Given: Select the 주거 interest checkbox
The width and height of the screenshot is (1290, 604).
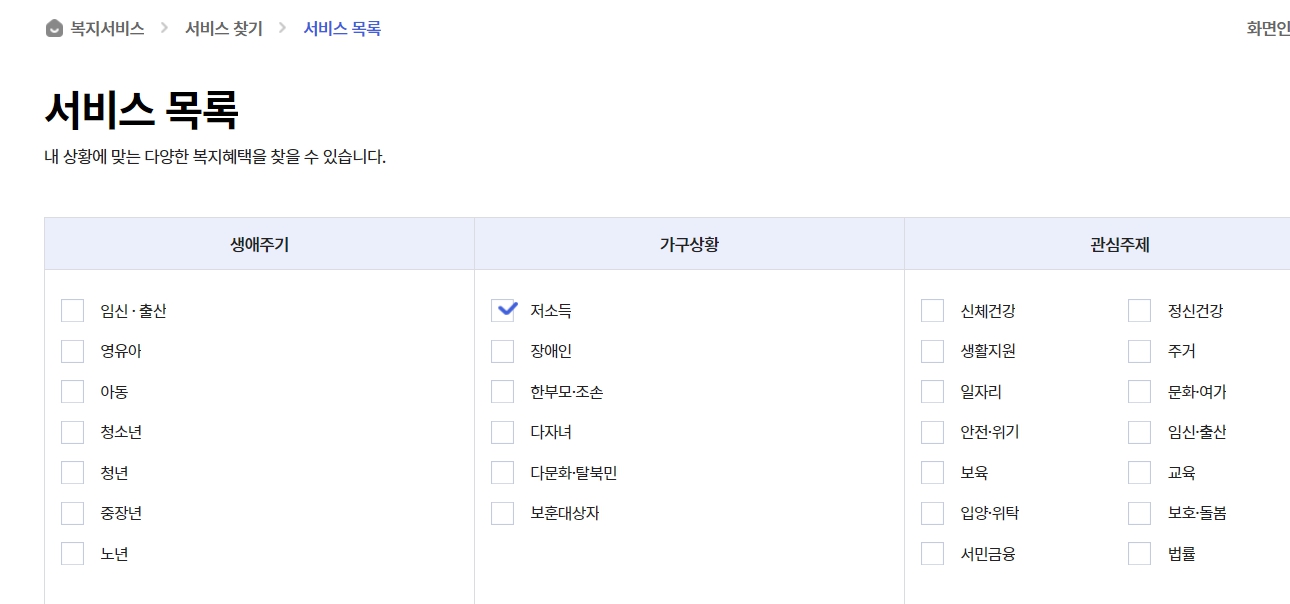Looking at the screenshot, I should pos(1139,350).
